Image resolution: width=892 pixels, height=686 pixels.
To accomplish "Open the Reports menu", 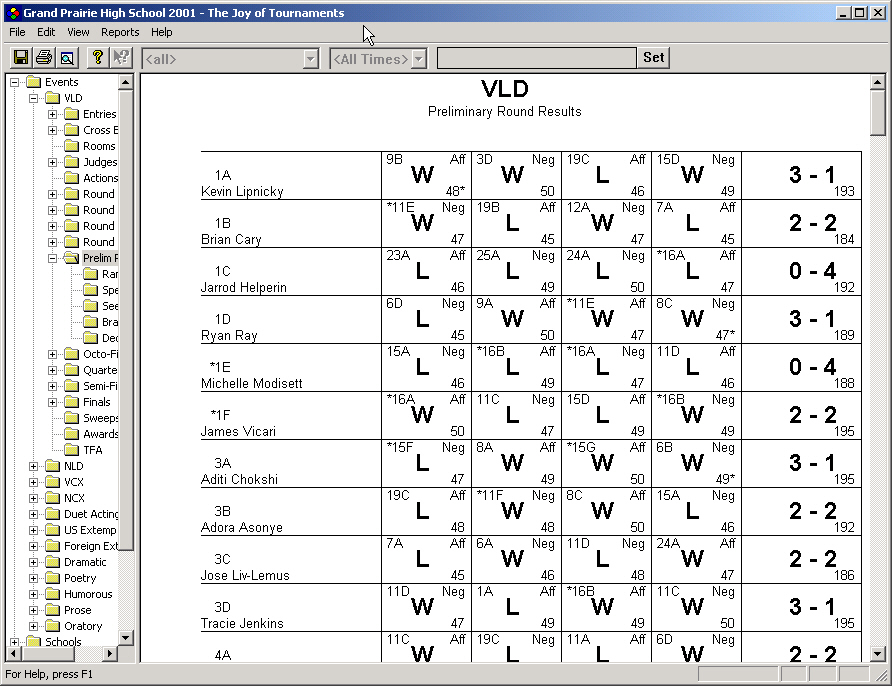I will pyautogui.click(x=119, y=32).
